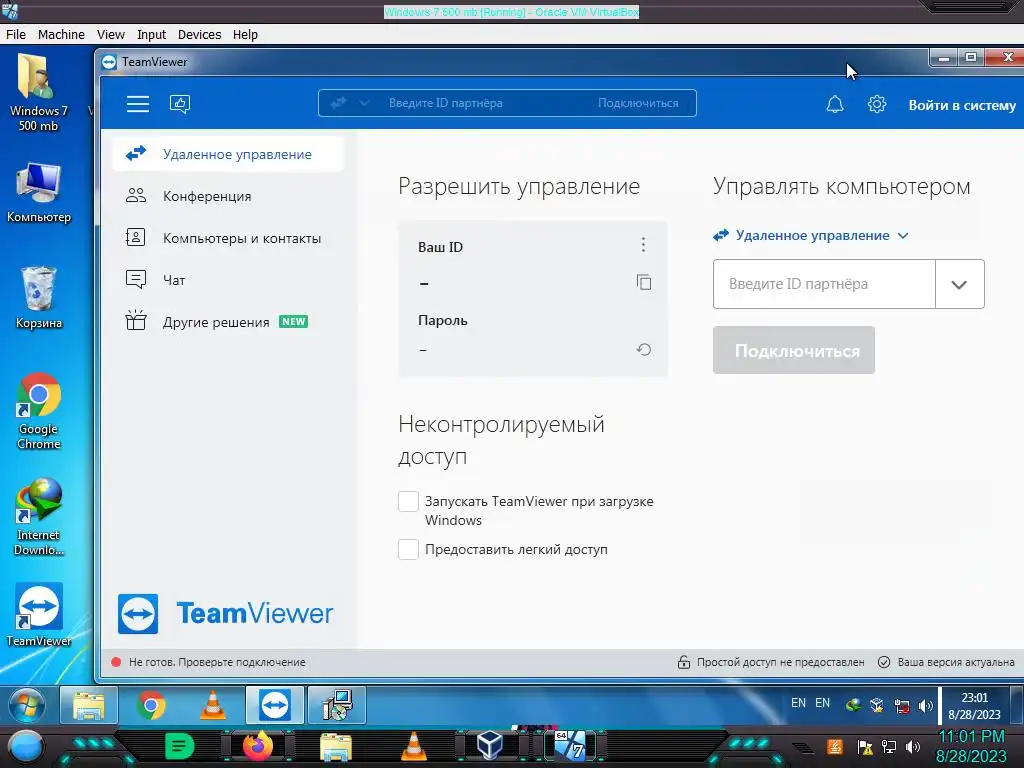Click the Введите ID партнёра main field
1024x768 pixels.
tap(824, 284)
